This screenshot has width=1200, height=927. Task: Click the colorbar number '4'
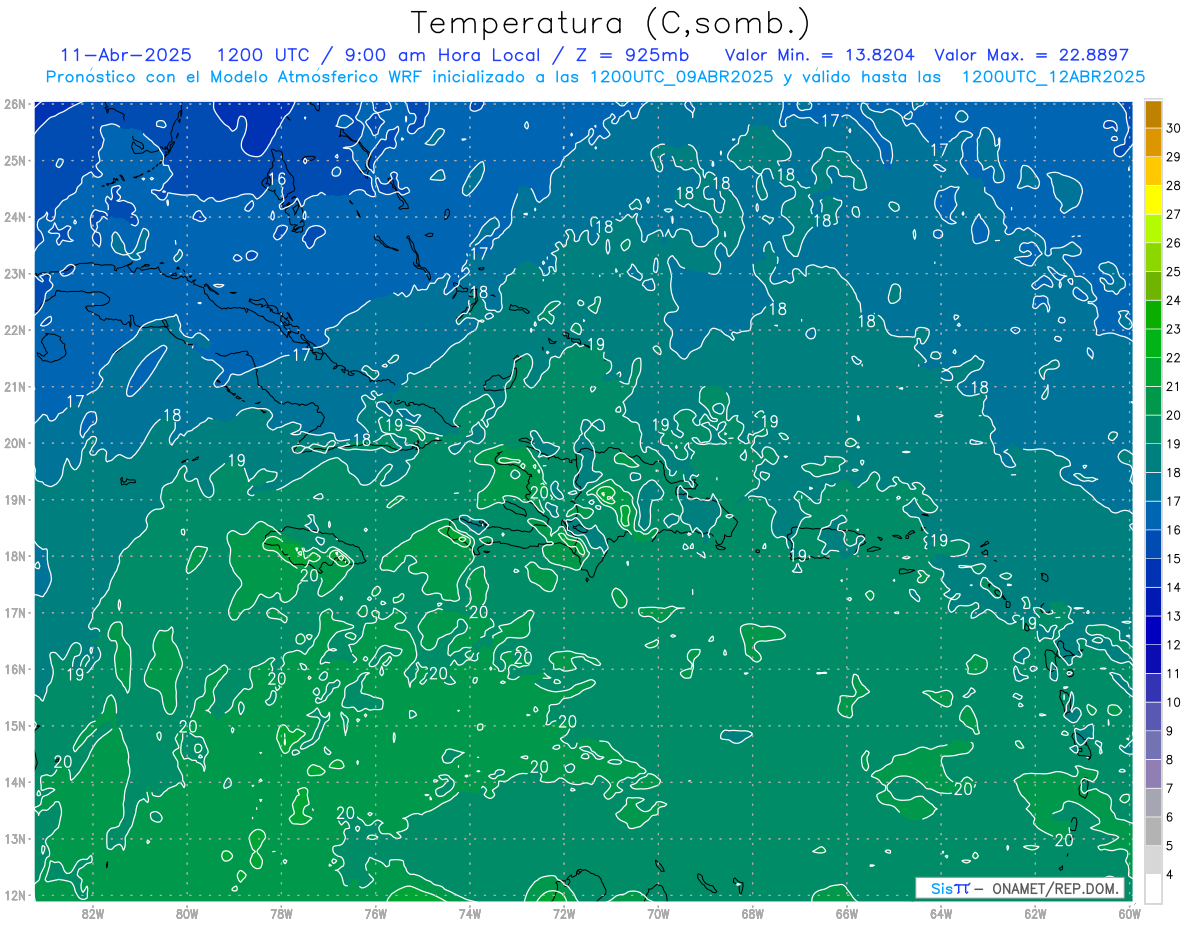[x=1170, y=875]
